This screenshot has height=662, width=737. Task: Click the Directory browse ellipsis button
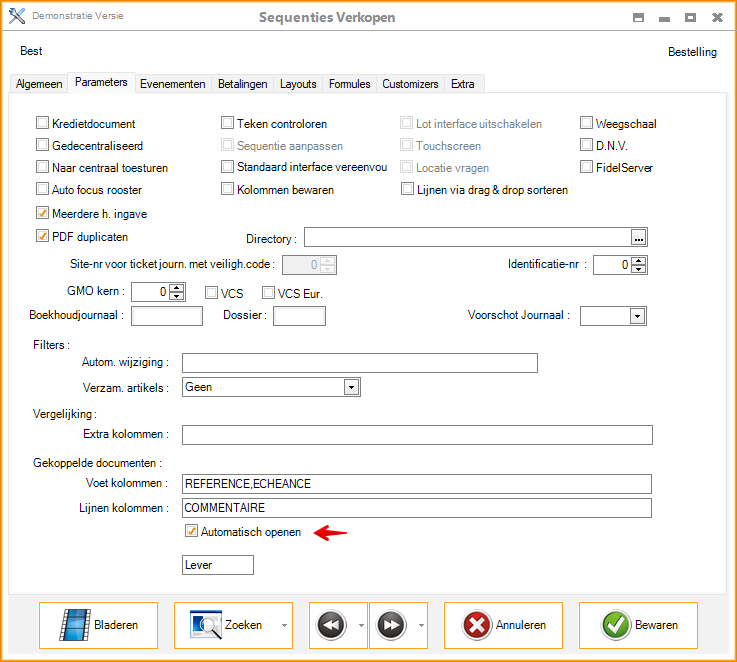tap(639, 237)
